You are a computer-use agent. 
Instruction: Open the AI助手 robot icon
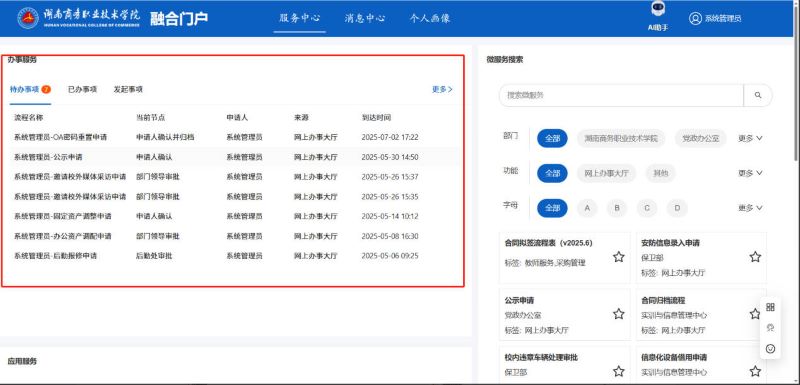[x=658, y=10]
